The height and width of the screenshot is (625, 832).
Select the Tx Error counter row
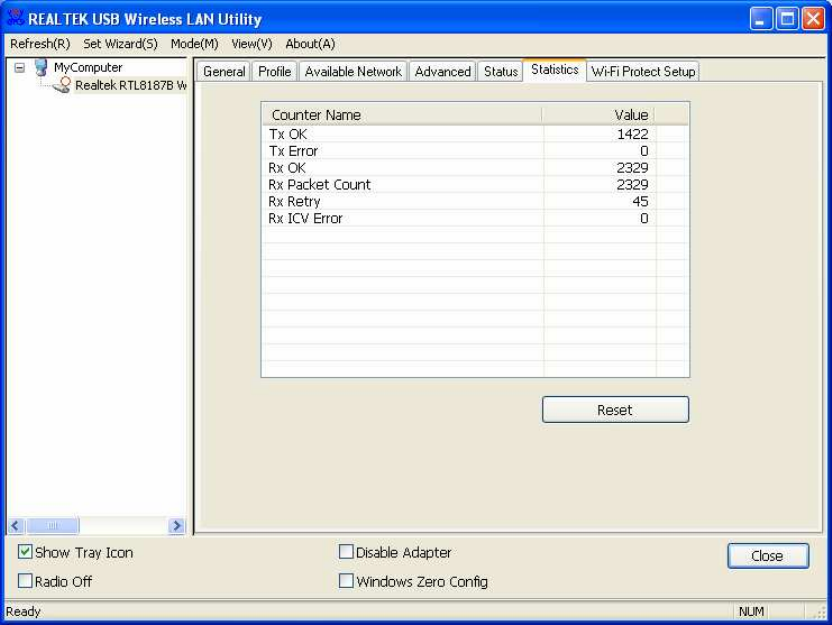pos(475,151)
